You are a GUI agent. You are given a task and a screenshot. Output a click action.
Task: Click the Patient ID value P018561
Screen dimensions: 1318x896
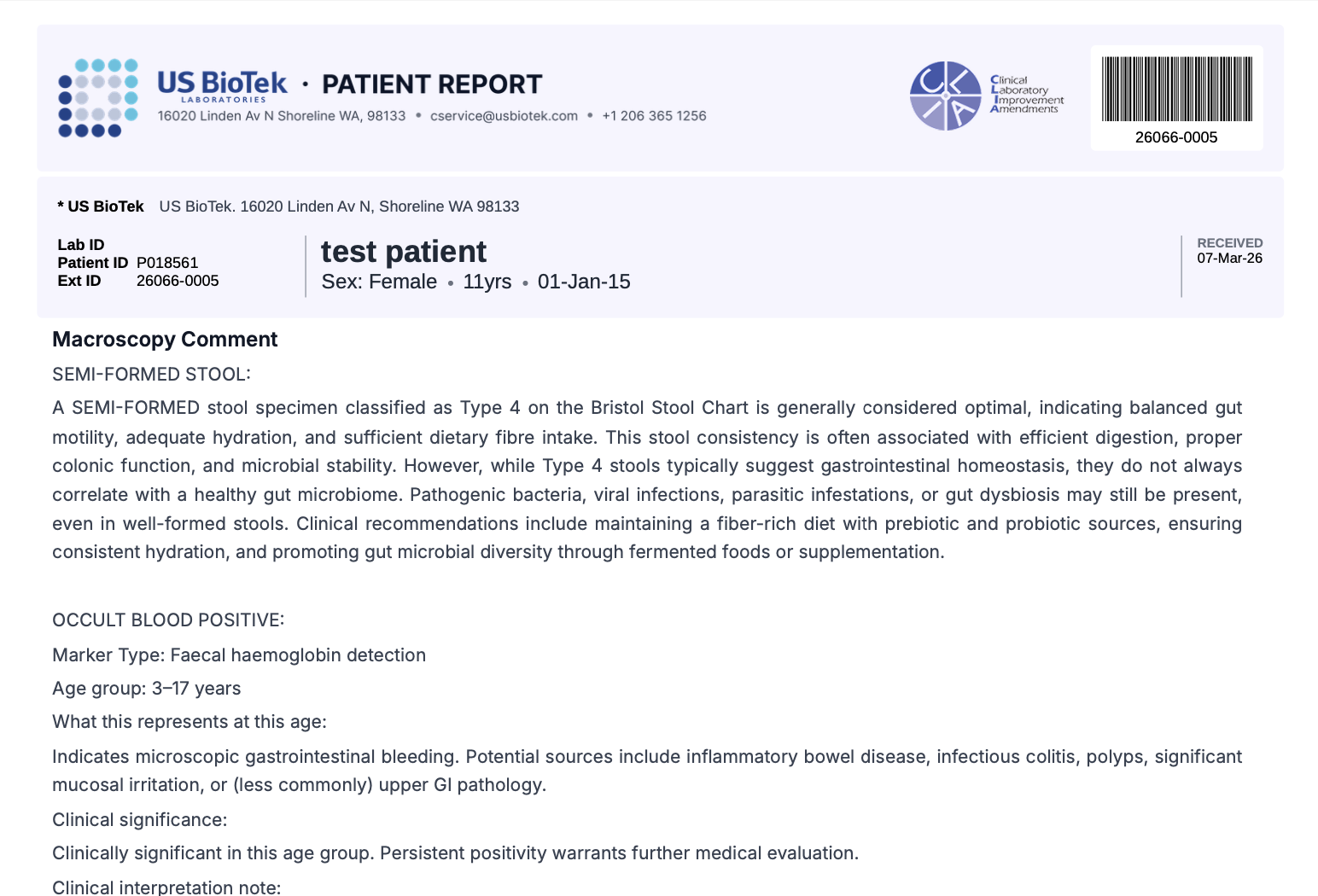pyautogui.click(x=167, y=263)
